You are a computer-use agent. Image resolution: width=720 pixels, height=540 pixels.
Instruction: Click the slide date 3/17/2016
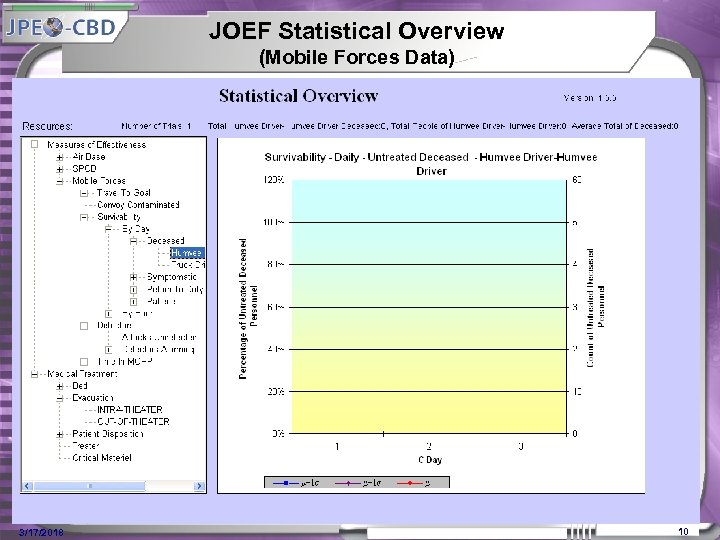(41, 533)
